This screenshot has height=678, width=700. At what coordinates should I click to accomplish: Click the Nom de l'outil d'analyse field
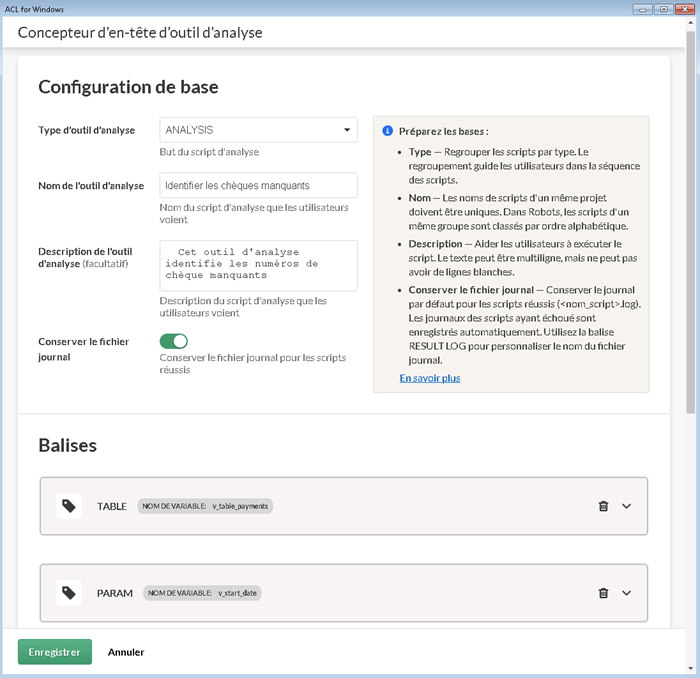pos(258,185)
